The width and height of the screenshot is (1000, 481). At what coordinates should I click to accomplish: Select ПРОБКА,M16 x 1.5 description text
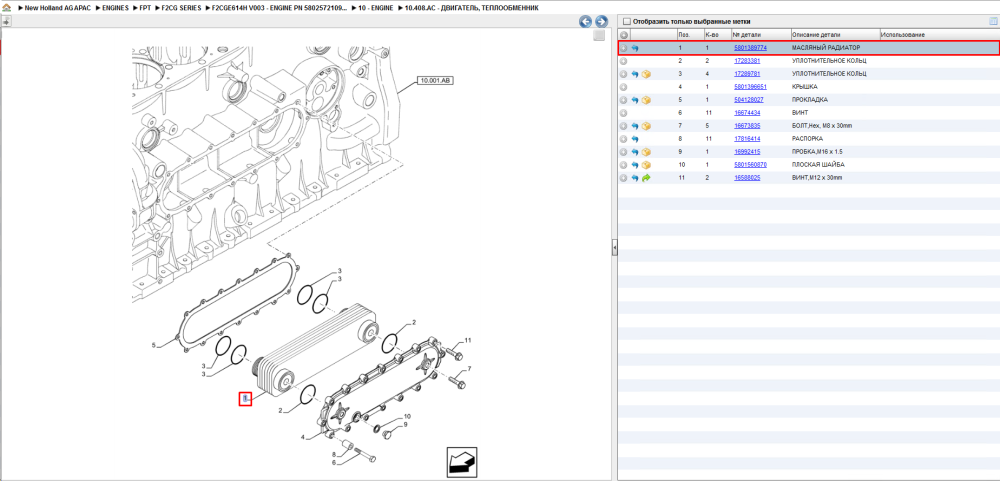click(818, 152)
